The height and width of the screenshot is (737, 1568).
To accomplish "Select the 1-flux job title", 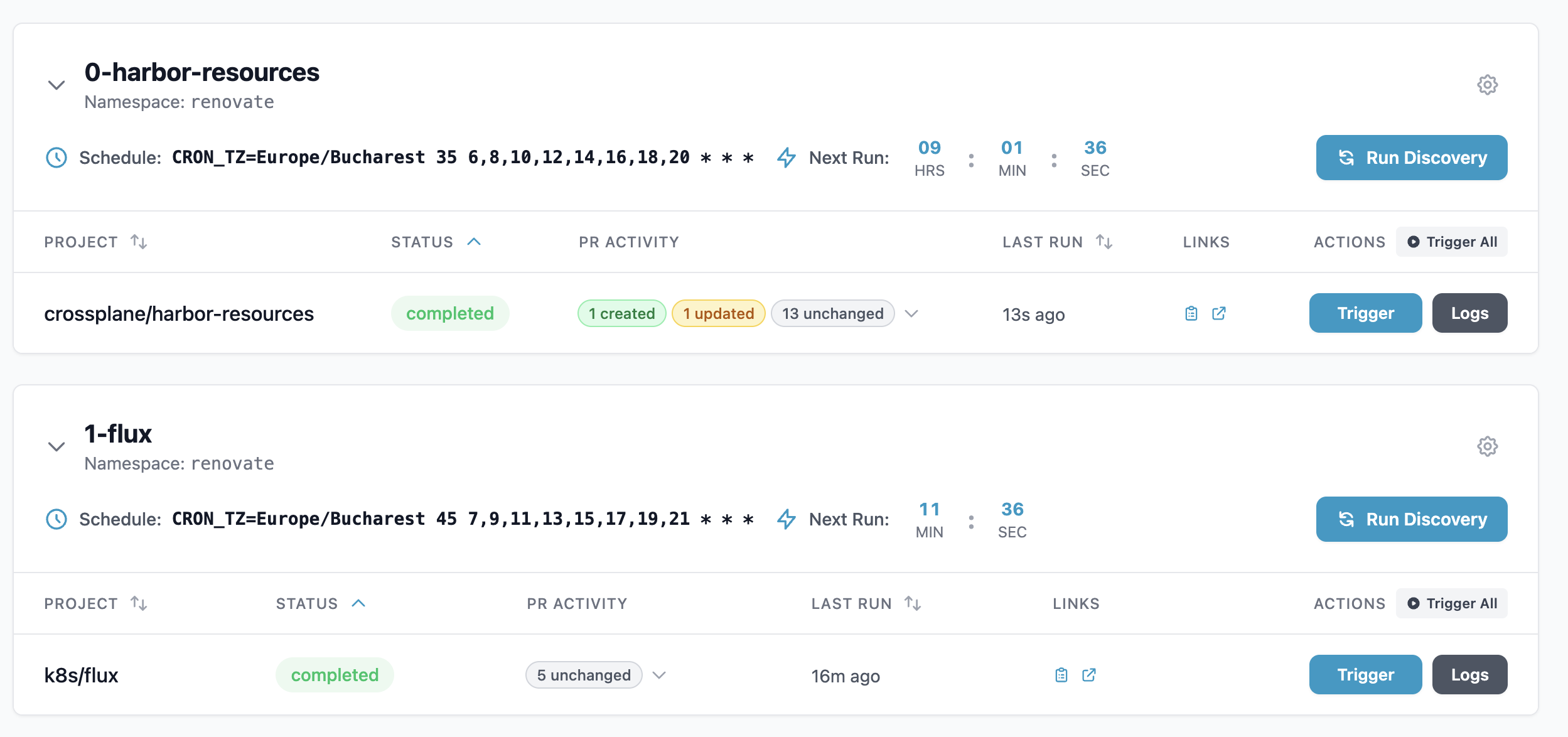I will click(x=118, y=433).
